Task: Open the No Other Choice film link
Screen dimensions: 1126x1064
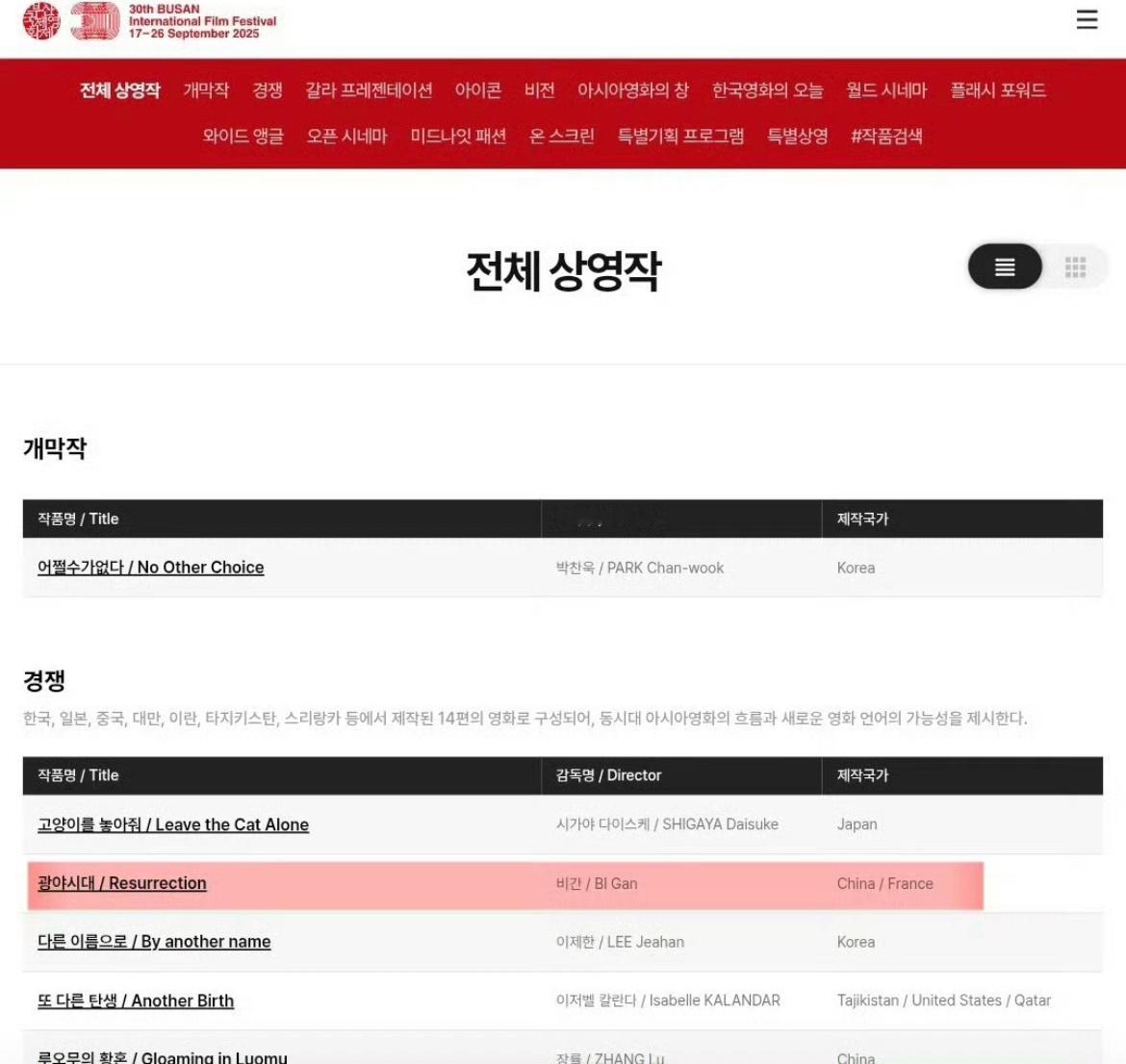Action: 151,568
